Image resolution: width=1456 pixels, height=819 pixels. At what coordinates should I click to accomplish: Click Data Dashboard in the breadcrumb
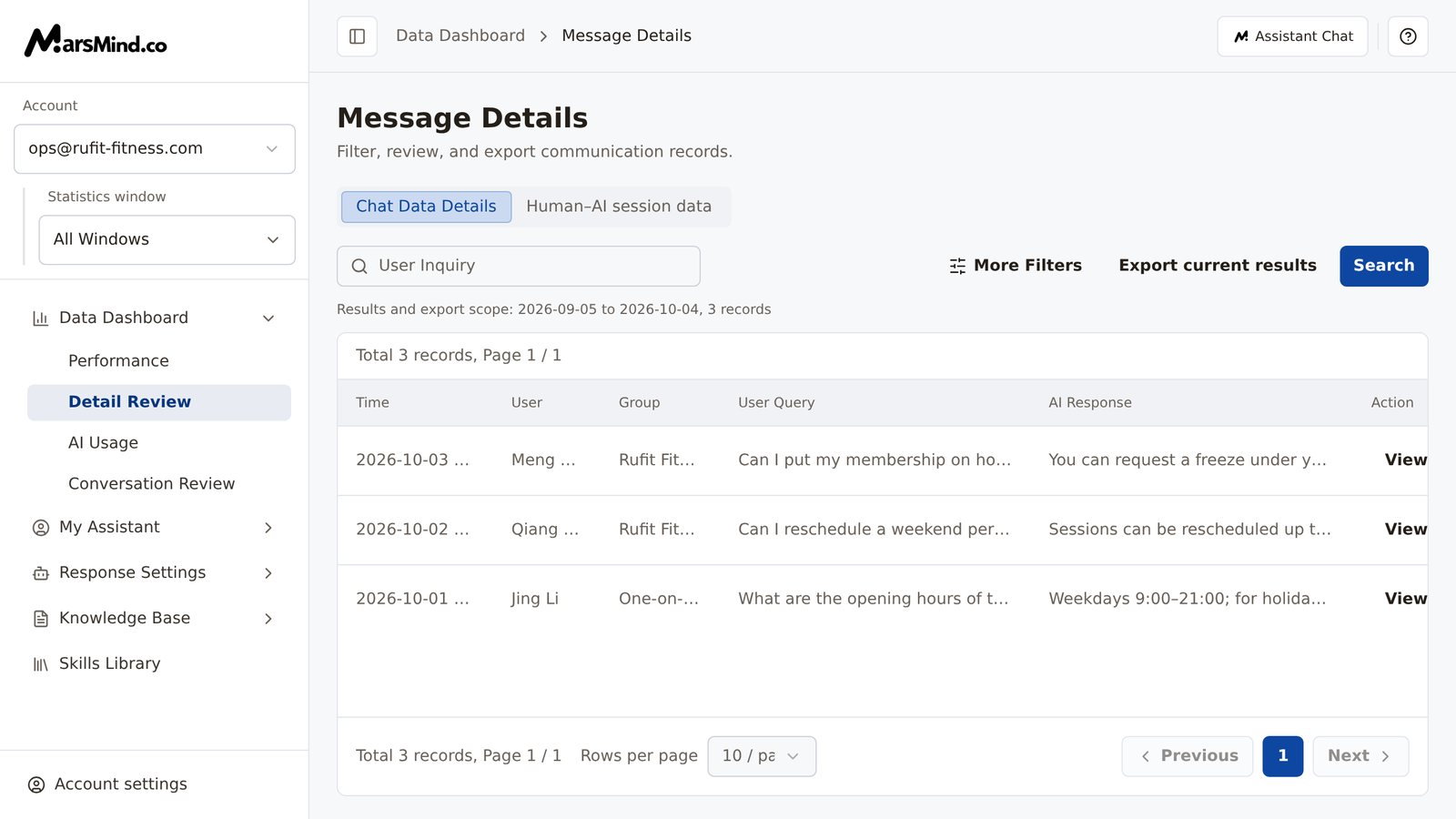click(460, 36)
